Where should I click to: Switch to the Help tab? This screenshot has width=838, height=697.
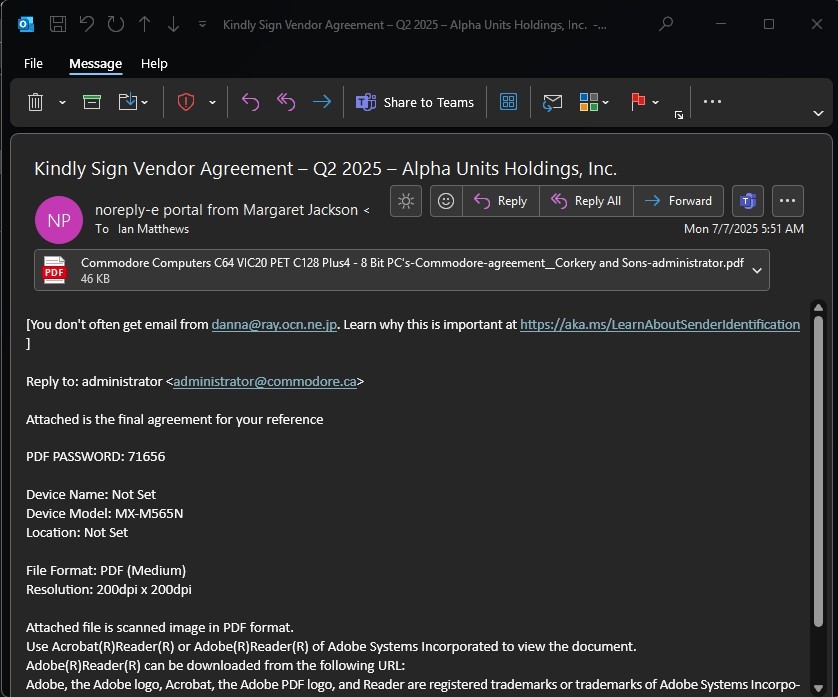pos(154,63)
